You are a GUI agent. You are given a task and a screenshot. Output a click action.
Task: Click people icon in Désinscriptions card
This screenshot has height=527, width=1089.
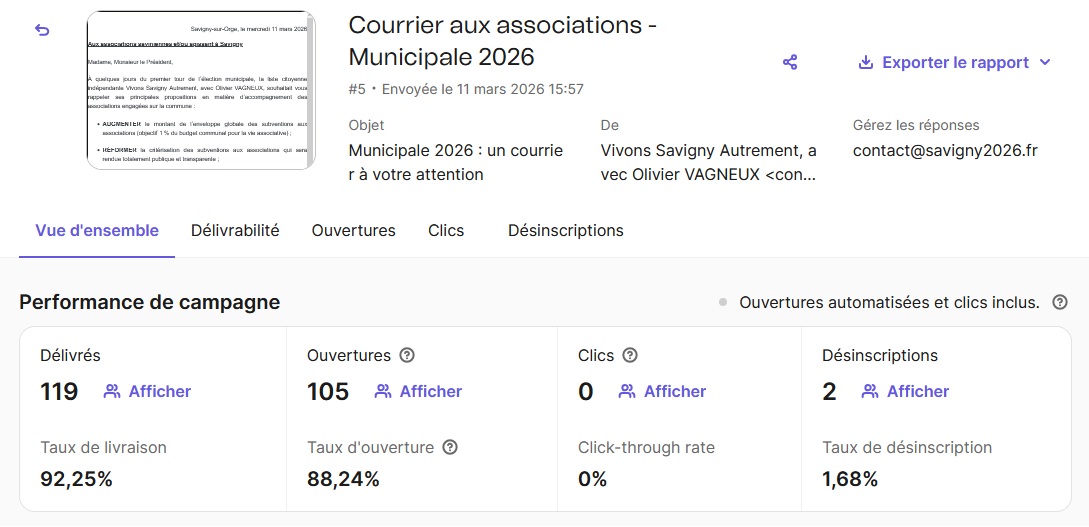(x=870, y=391)
